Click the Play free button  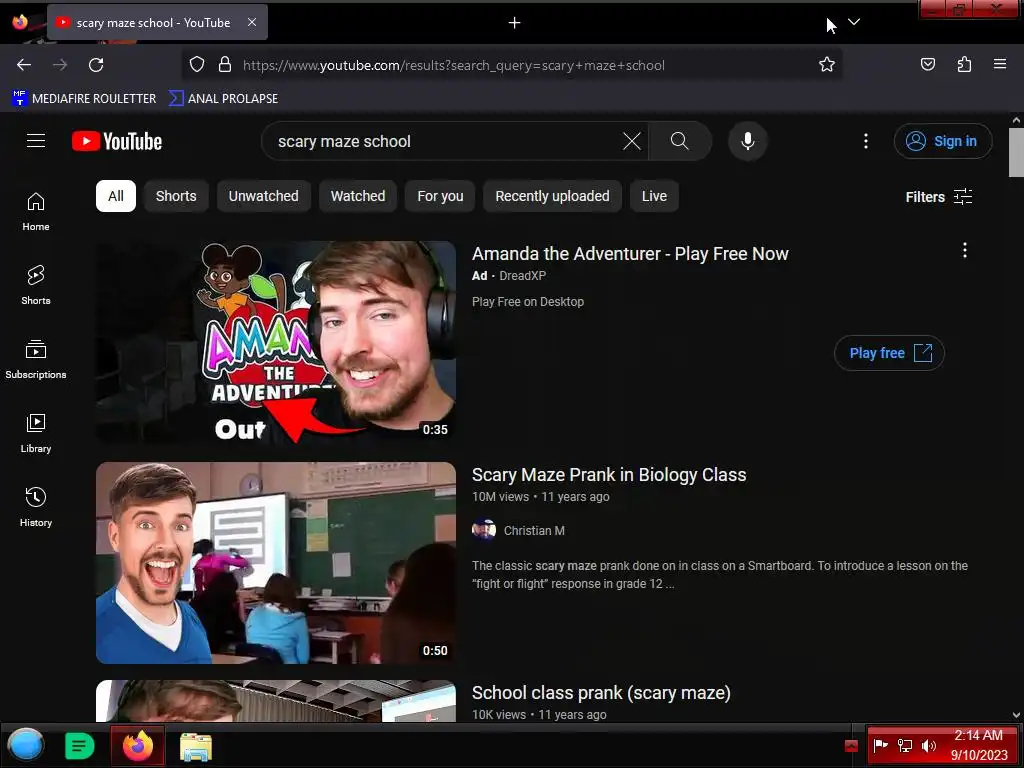click(x=889, y=353)
